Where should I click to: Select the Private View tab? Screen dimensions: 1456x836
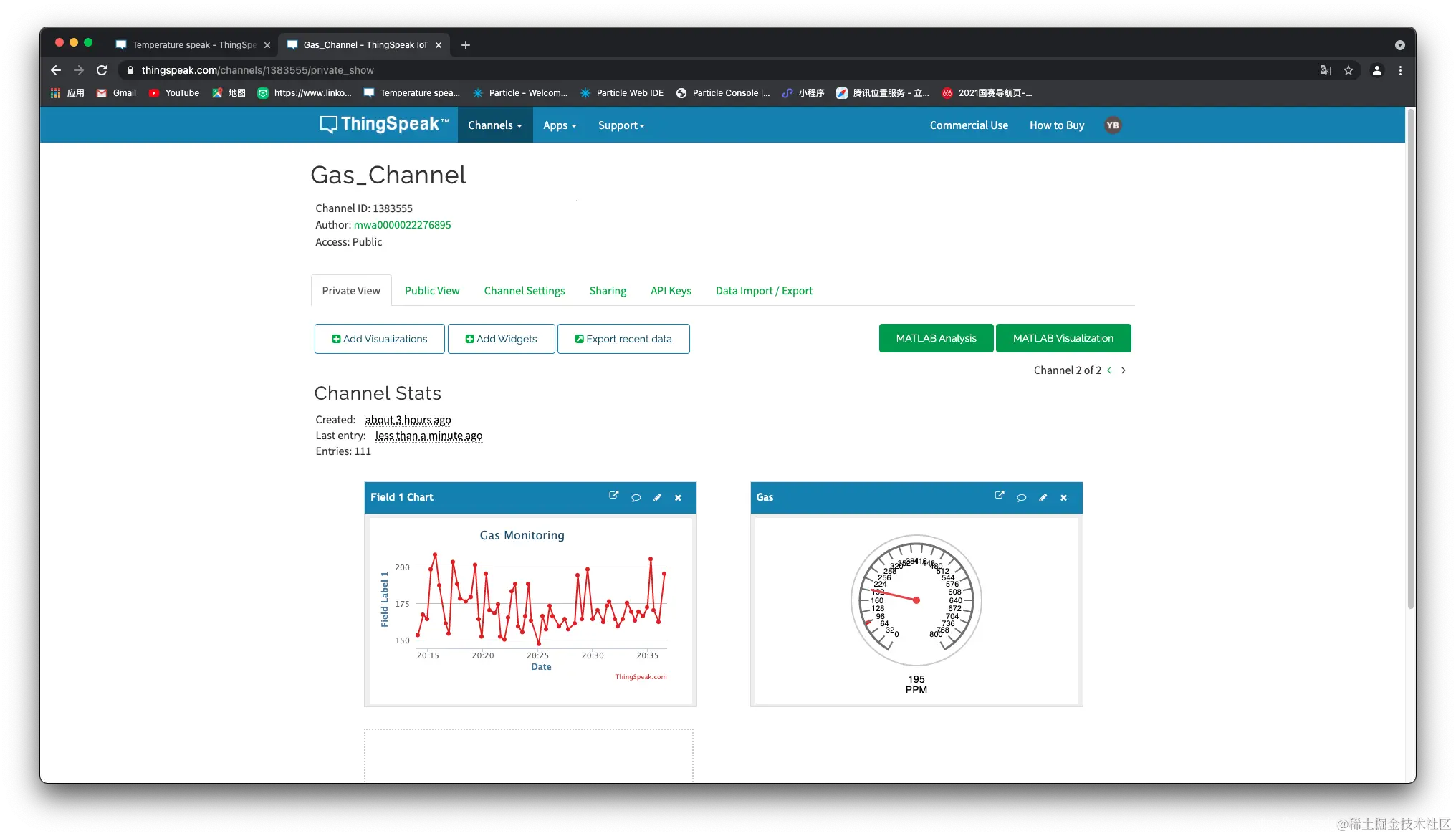click(x=351, y=291)
